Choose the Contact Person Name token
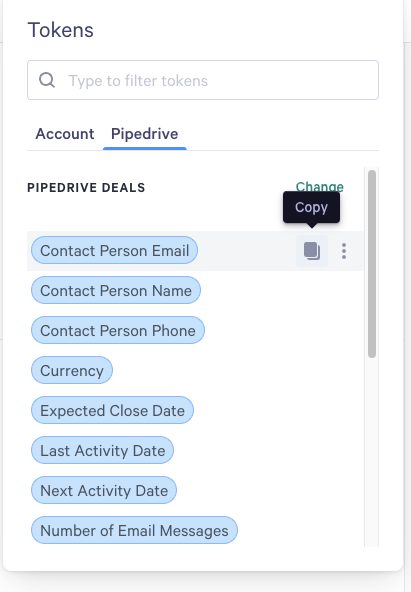The width and height of the screenshot is (411, 592). [x=116, y=290]
